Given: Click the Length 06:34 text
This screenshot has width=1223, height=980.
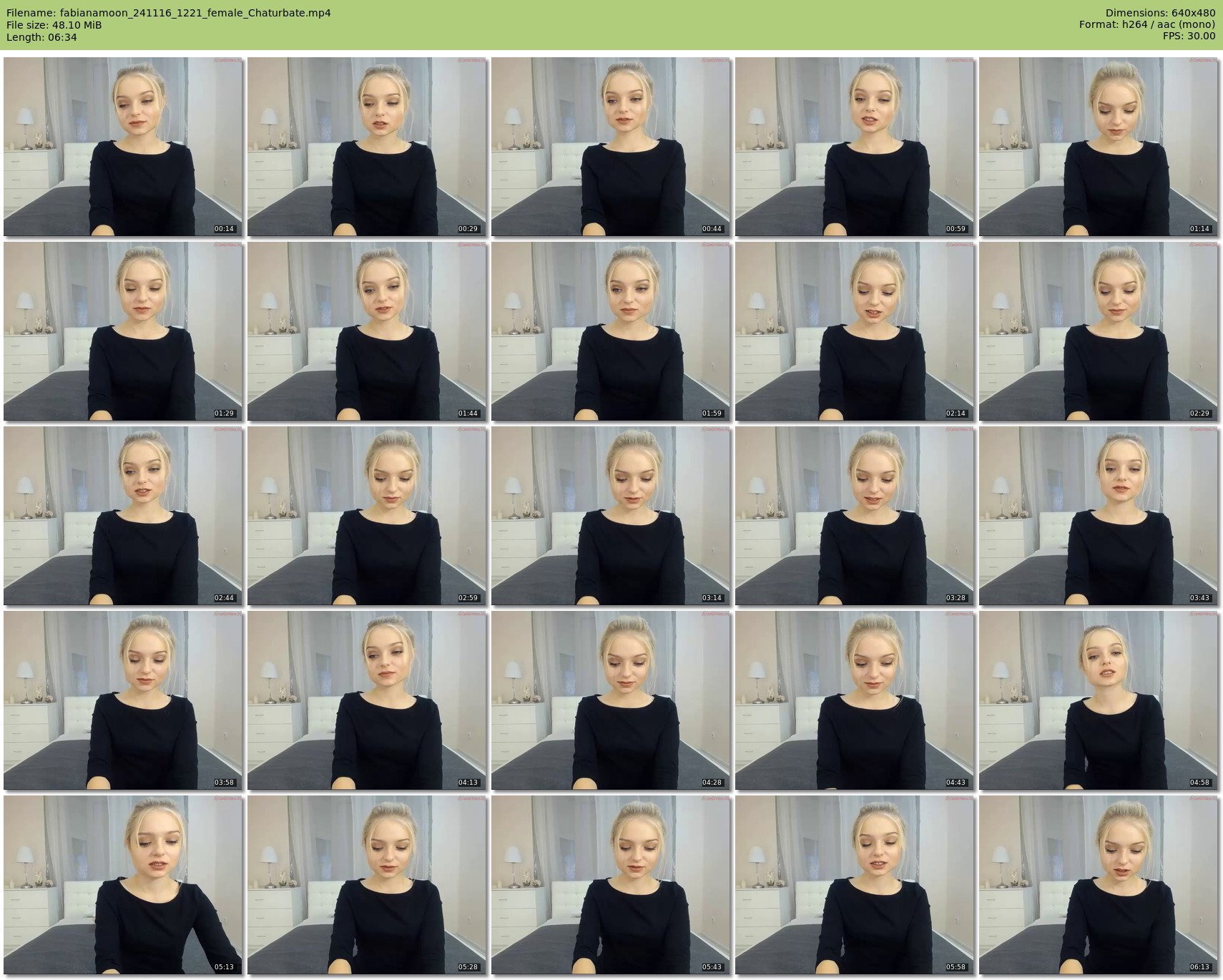Looking at the screenshot, I should 41,37.
